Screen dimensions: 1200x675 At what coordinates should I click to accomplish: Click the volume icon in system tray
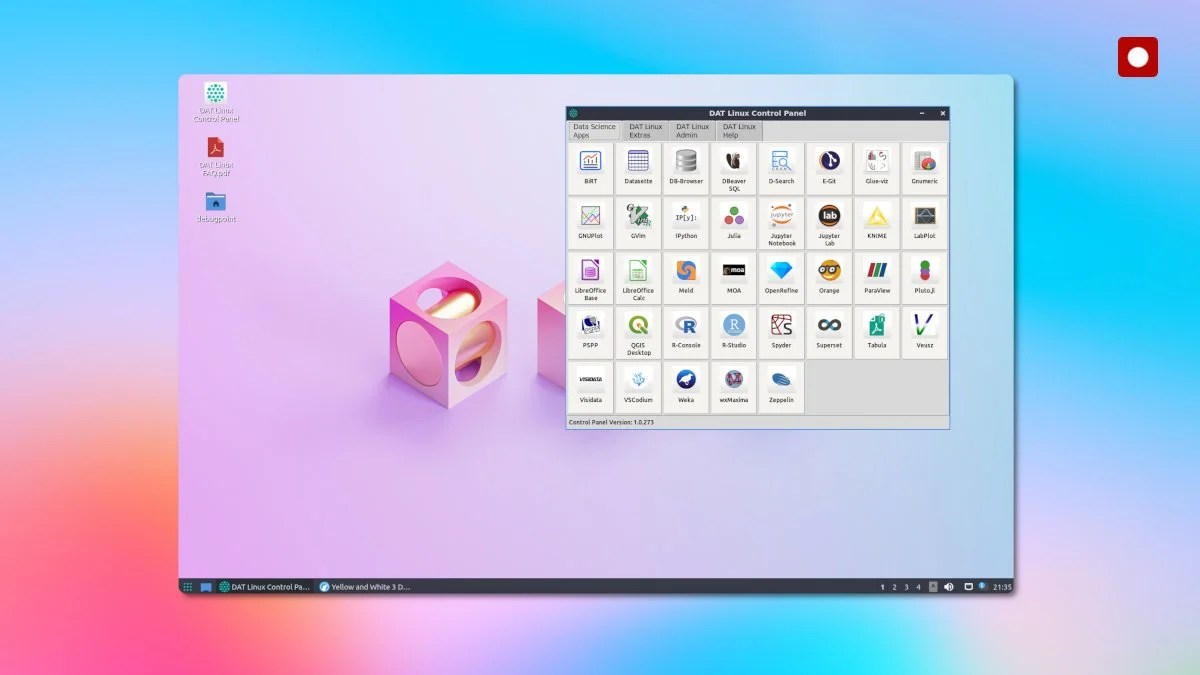[x=949, y=587]
